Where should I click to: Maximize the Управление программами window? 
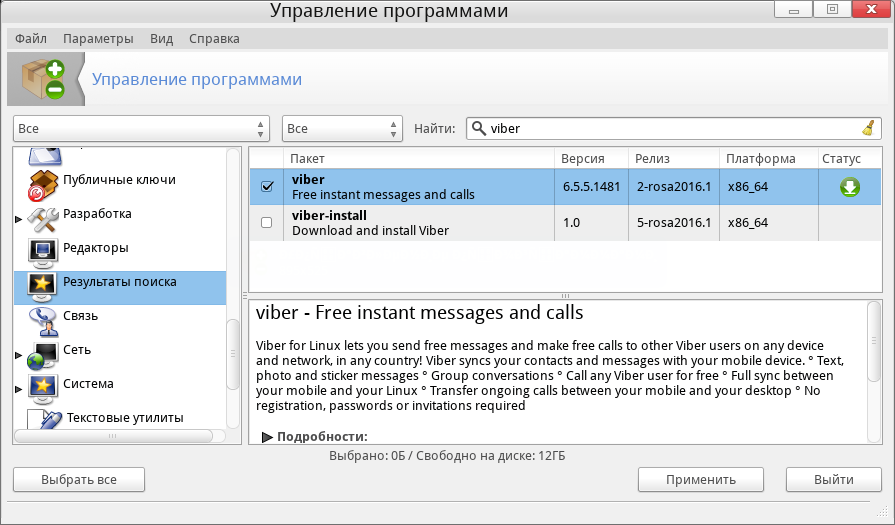832,9
